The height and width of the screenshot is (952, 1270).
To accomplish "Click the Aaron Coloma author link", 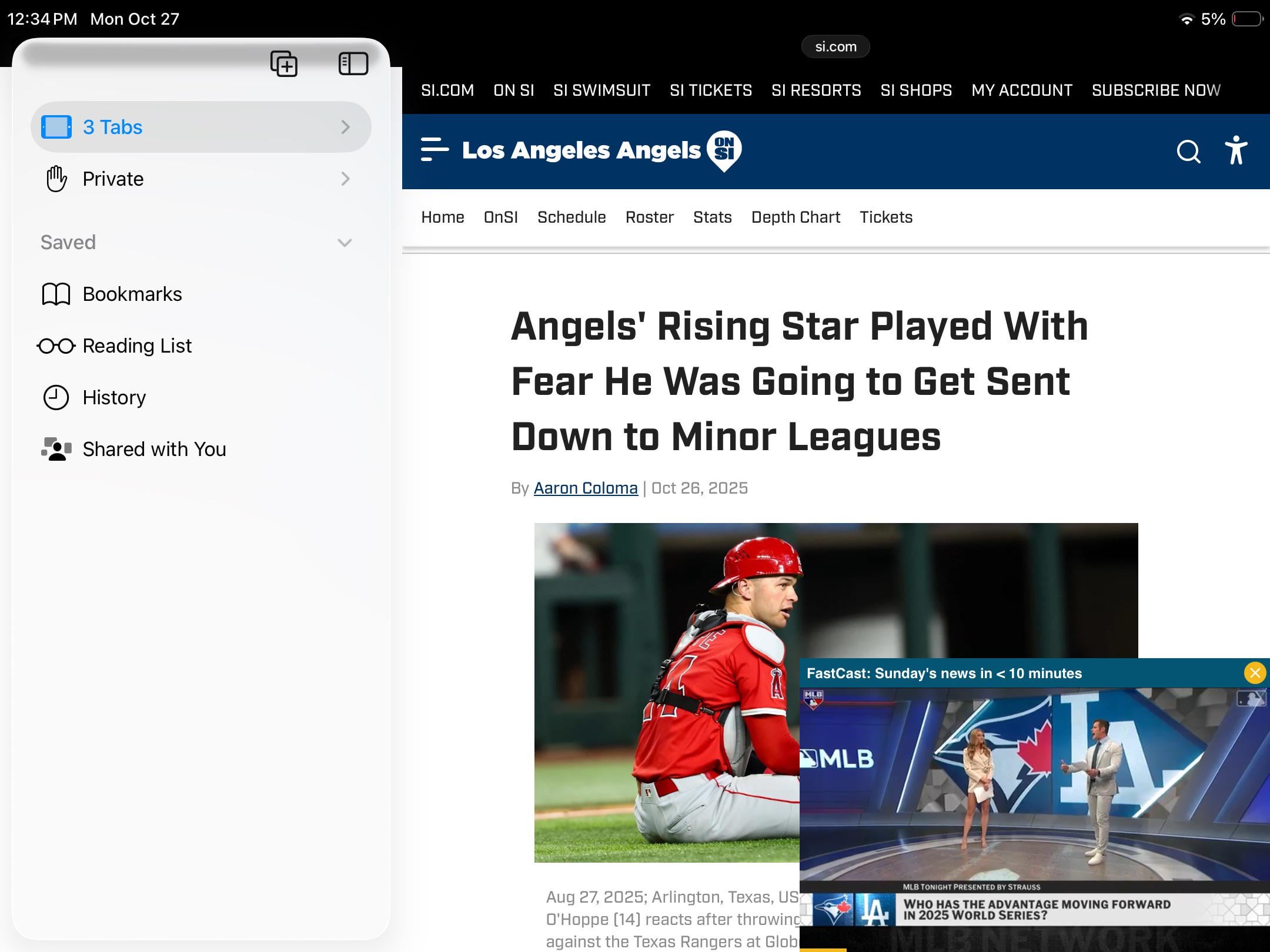I will click(x=585, y=488).
